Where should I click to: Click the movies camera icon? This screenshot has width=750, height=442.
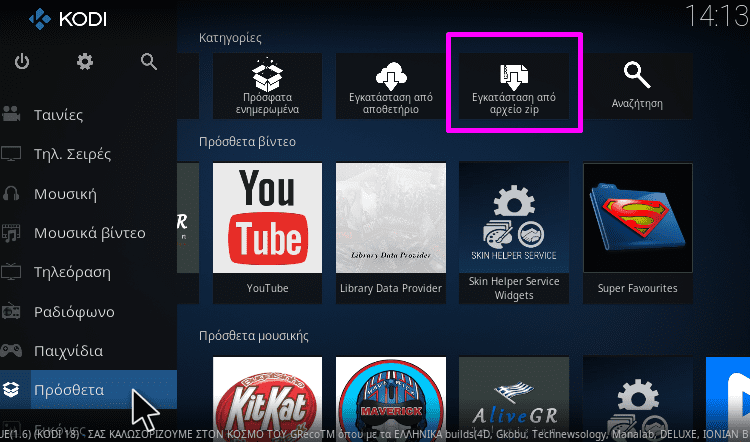[11, 114]
